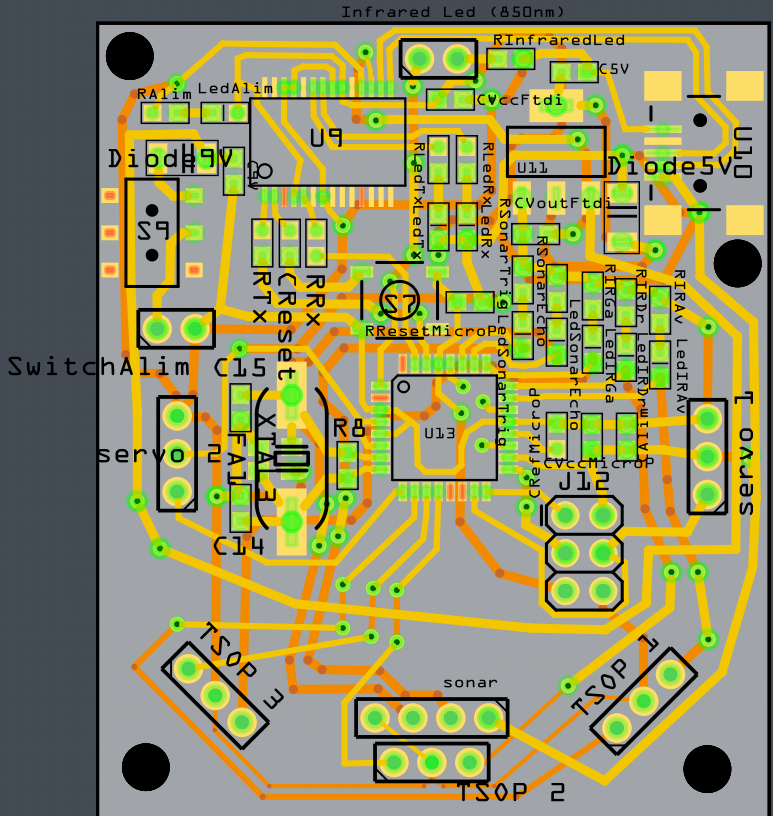Click the S2 switch component
Image resolution: width=773 pixels, height=816 pixels.
[152, 232]
